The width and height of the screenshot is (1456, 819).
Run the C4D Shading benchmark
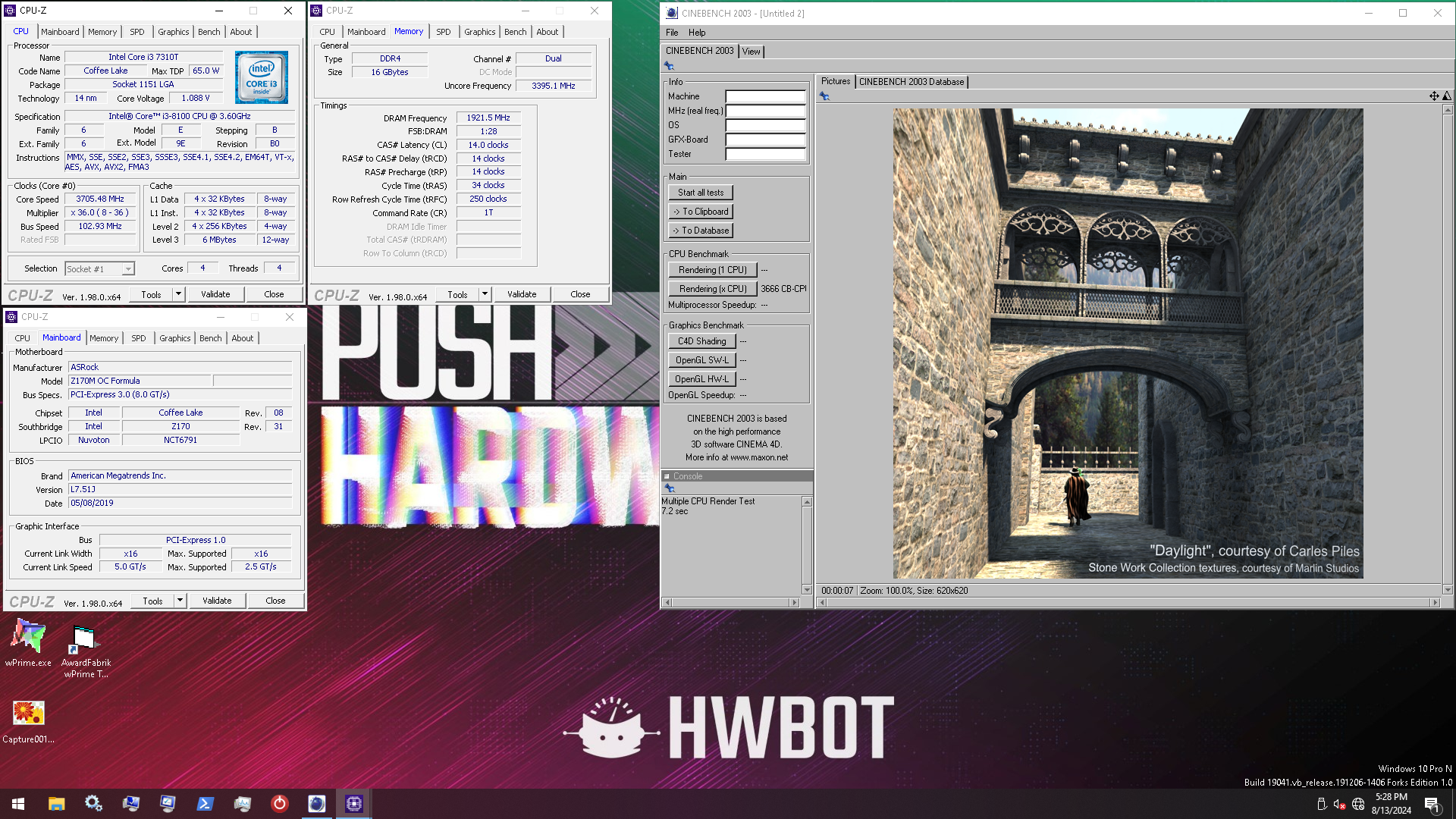(702, 341)
